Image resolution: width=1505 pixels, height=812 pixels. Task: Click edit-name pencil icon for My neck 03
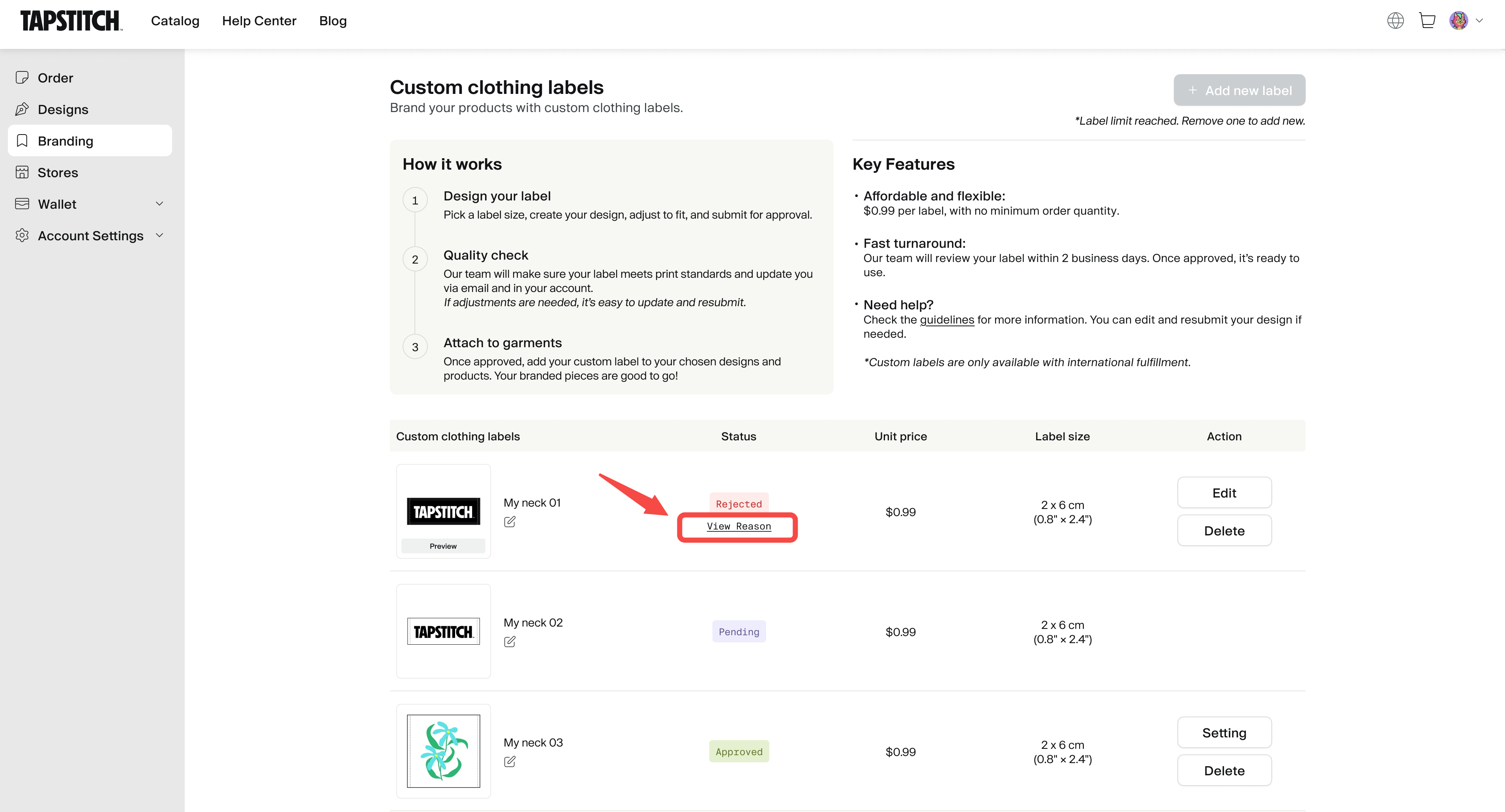coord(510,761)
